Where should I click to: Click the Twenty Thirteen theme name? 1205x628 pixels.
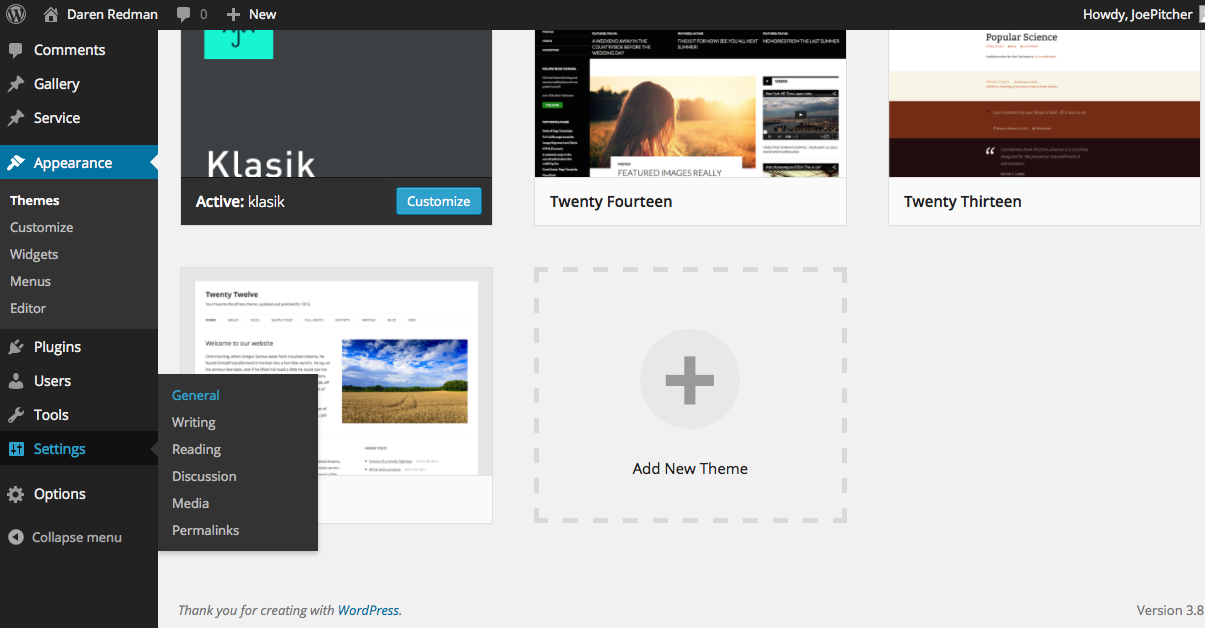pos(963,201)
